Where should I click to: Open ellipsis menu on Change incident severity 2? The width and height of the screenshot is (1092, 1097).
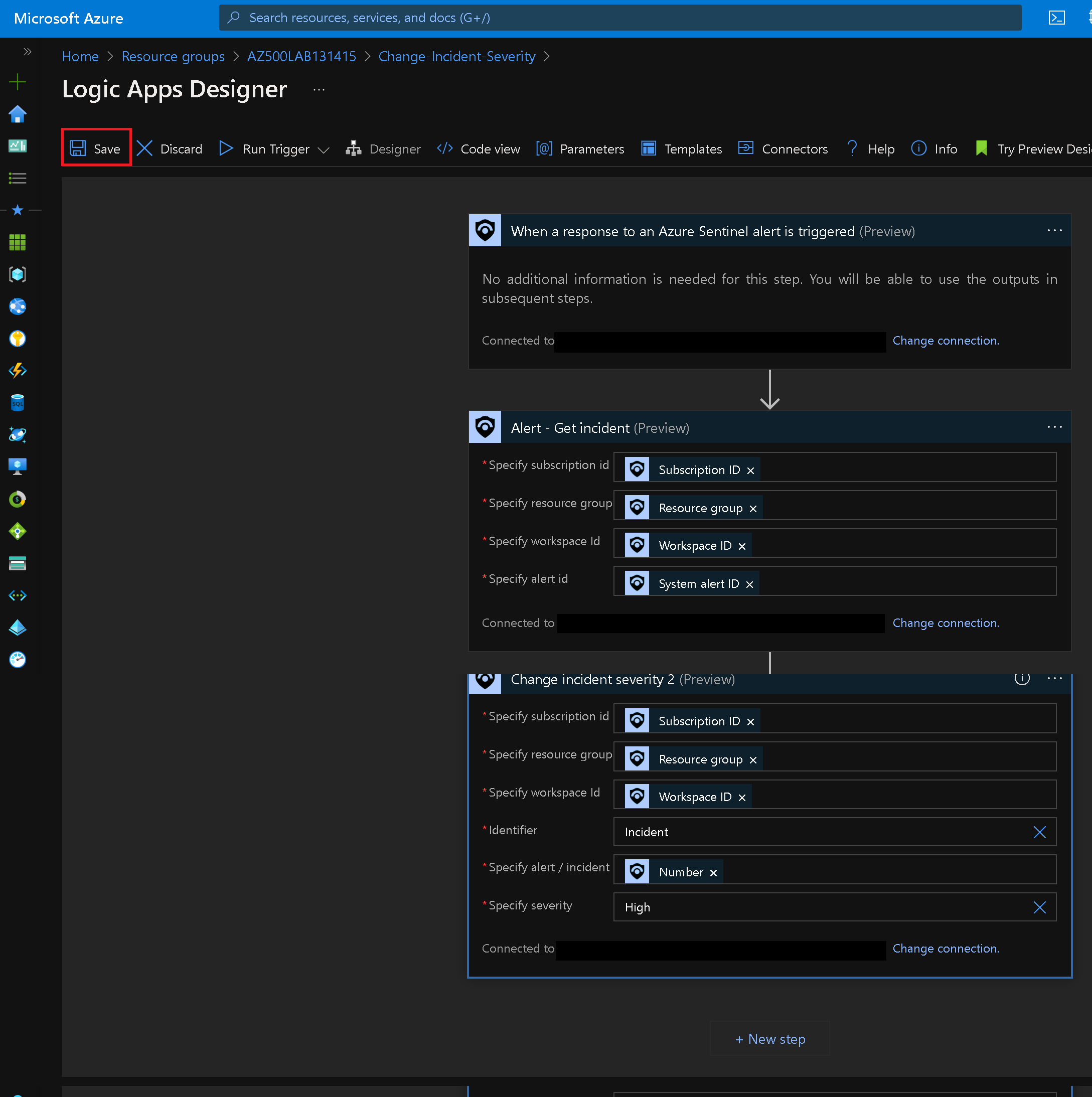[1054, 679]
